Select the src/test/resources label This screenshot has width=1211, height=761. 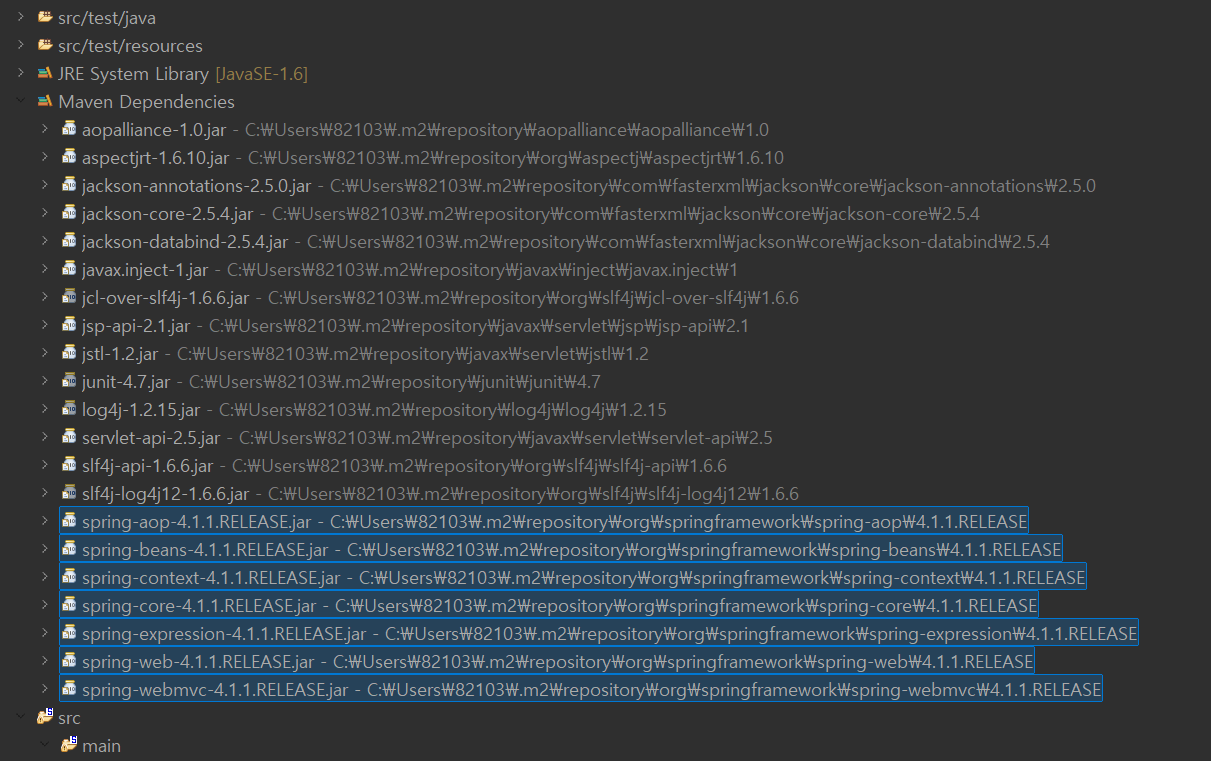pos(130,46)
